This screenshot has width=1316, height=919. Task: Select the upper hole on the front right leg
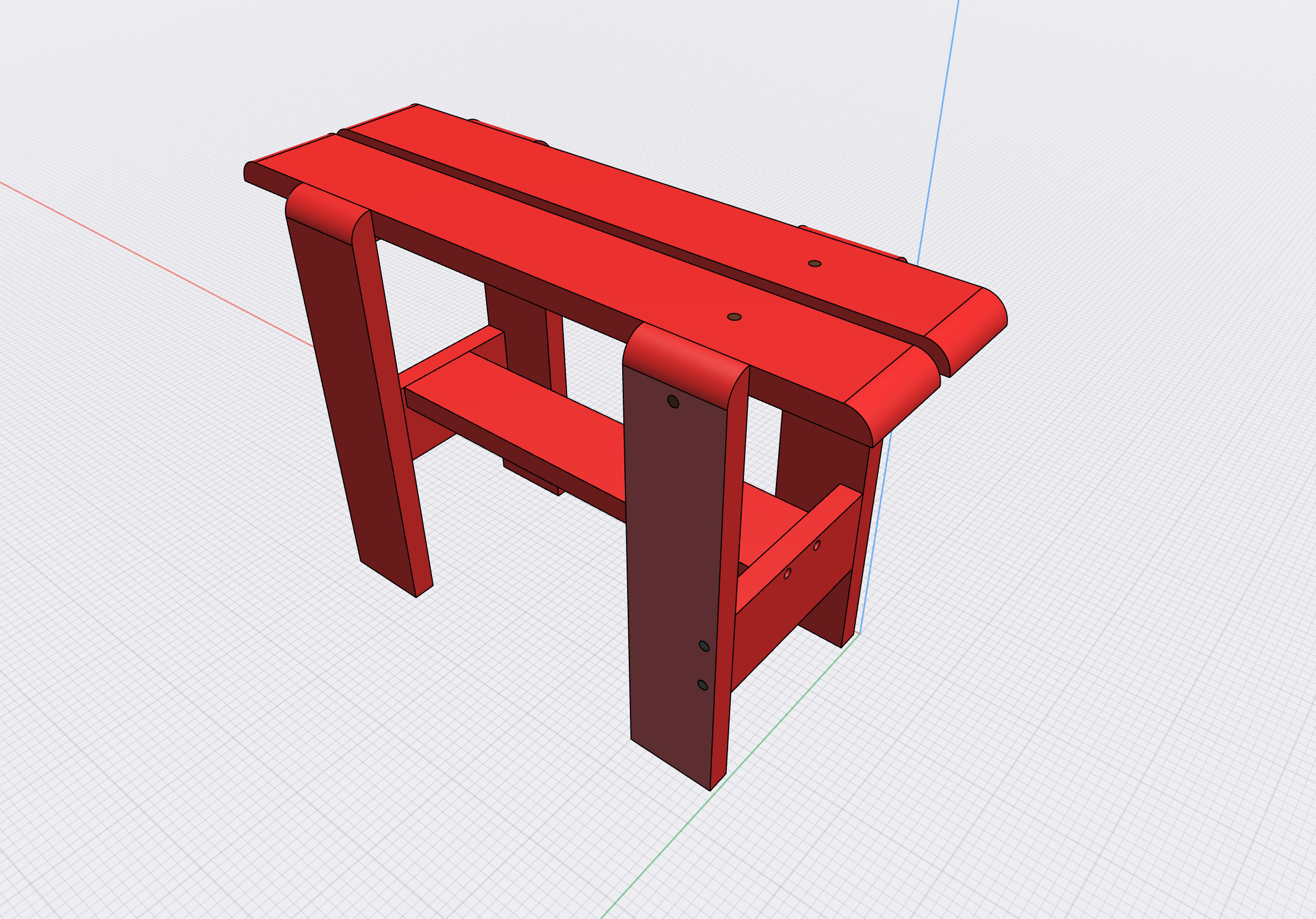(673, 402)
